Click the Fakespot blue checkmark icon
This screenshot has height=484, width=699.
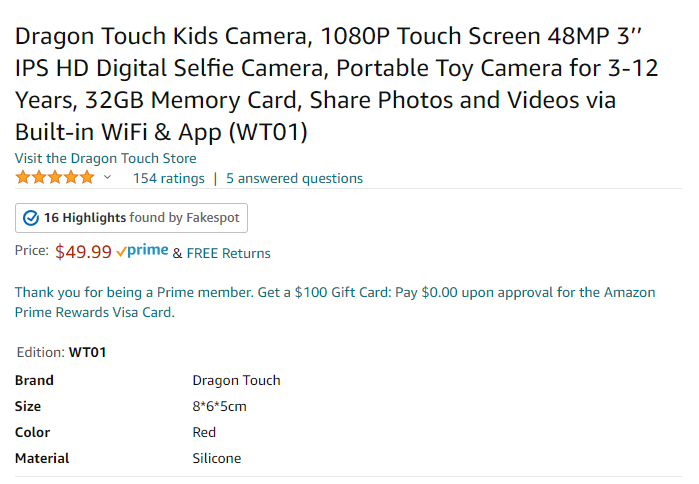[31, 218]
